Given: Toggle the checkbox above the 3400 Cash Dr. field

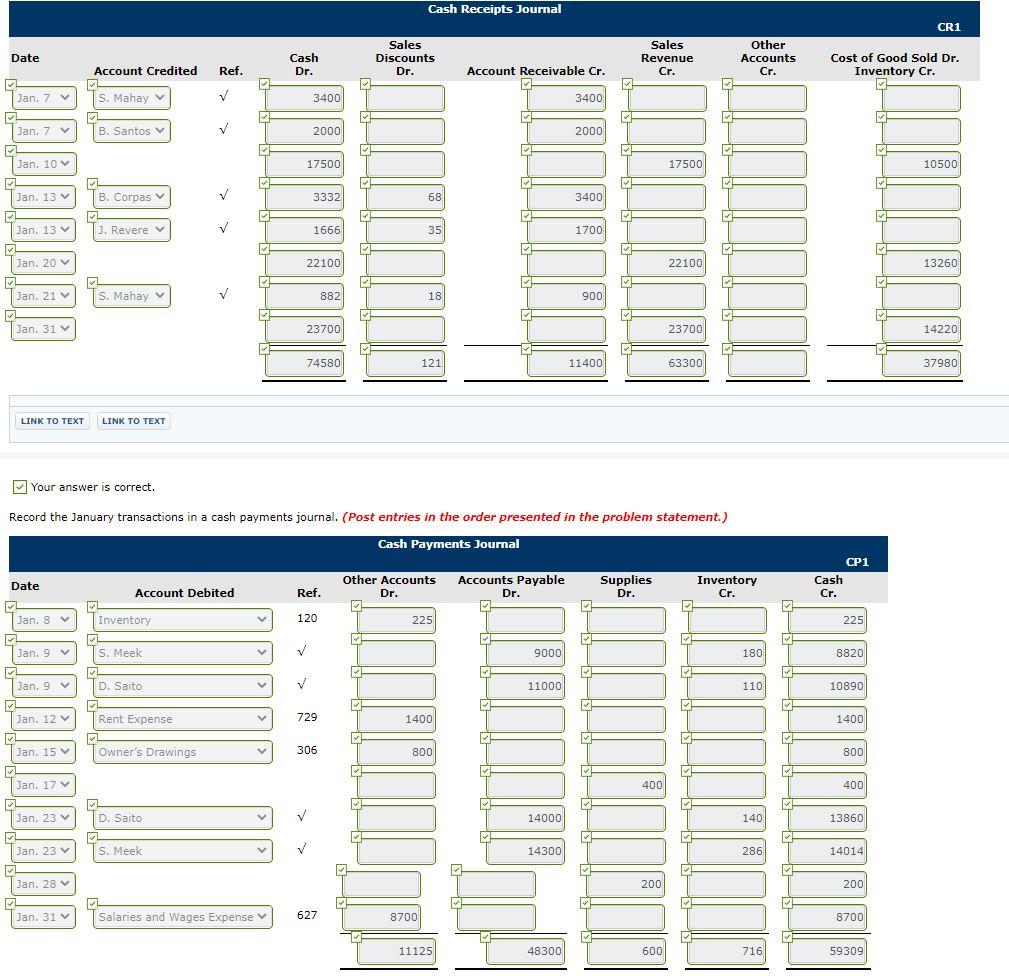Looking at the screenshot, I should coord(265,84).
